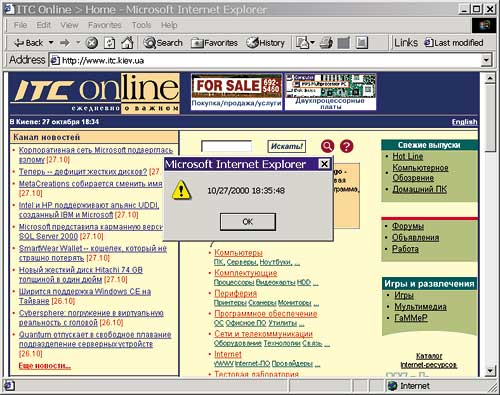Click into the site search text field
The height and width of the screenshot is (395, 500).
click(x=227, y=146)
